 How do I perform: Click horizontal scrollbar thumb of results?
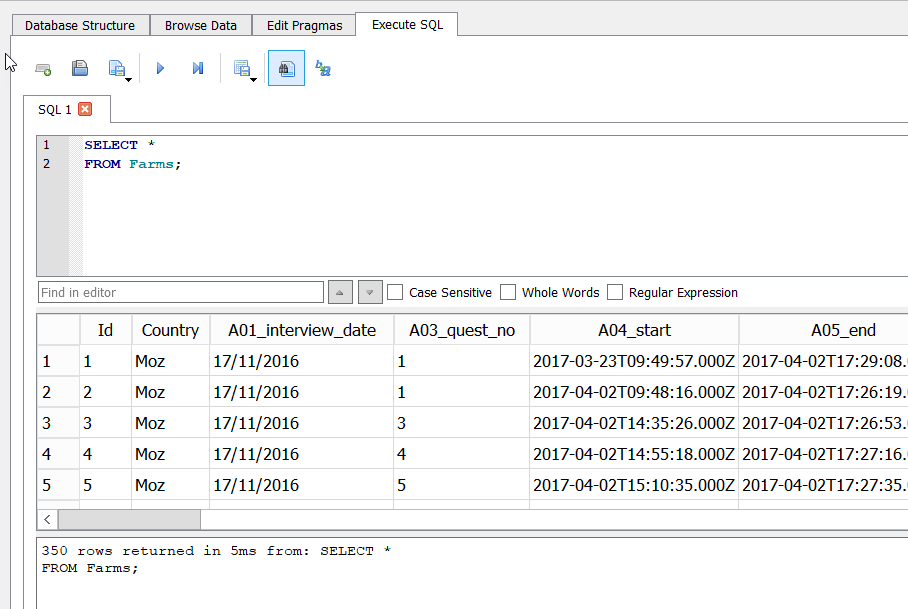(129, 519)
